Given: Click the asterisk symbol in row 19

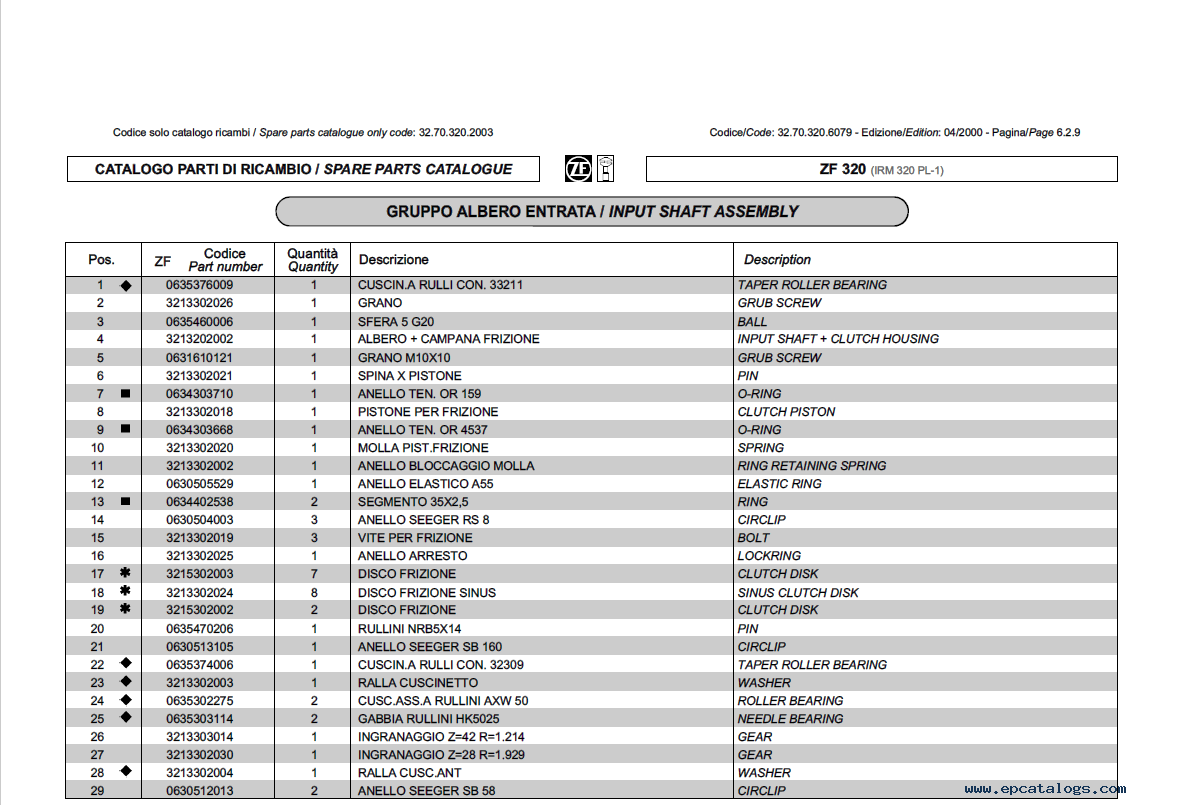Looking at the screenshot, I should pyautogui.click(x=125, y=609).
